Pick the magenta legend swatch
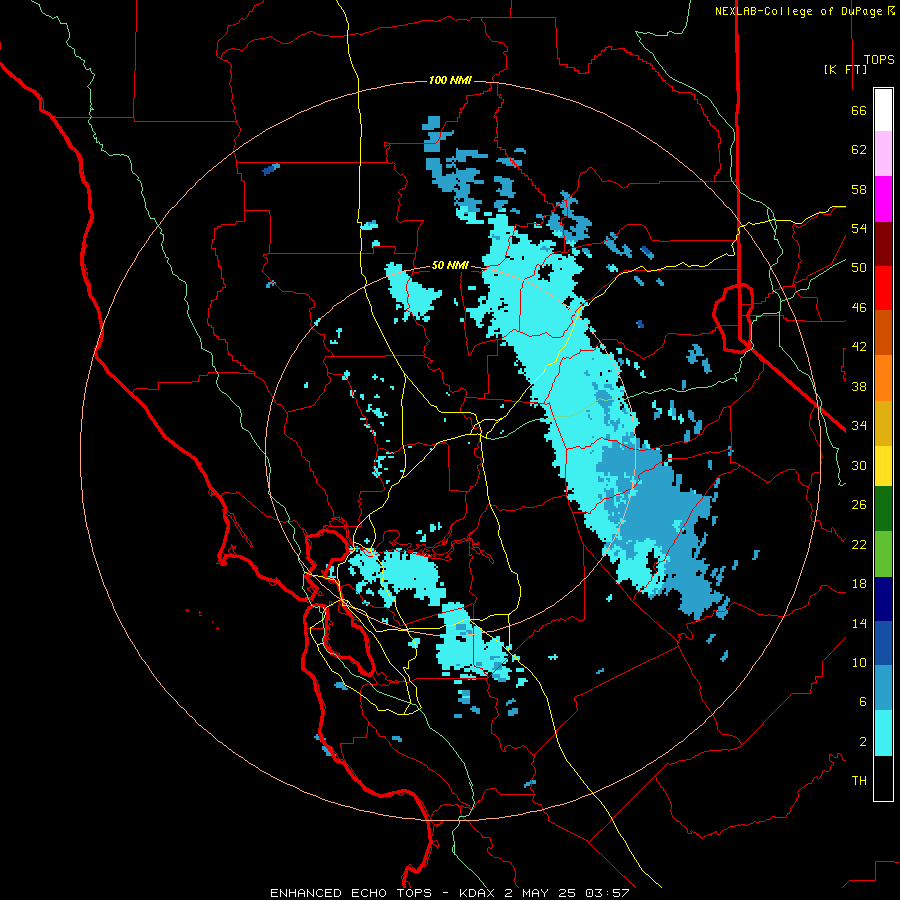Image resolution: width=900 pixels, height=900 pixels. point(883,199)
